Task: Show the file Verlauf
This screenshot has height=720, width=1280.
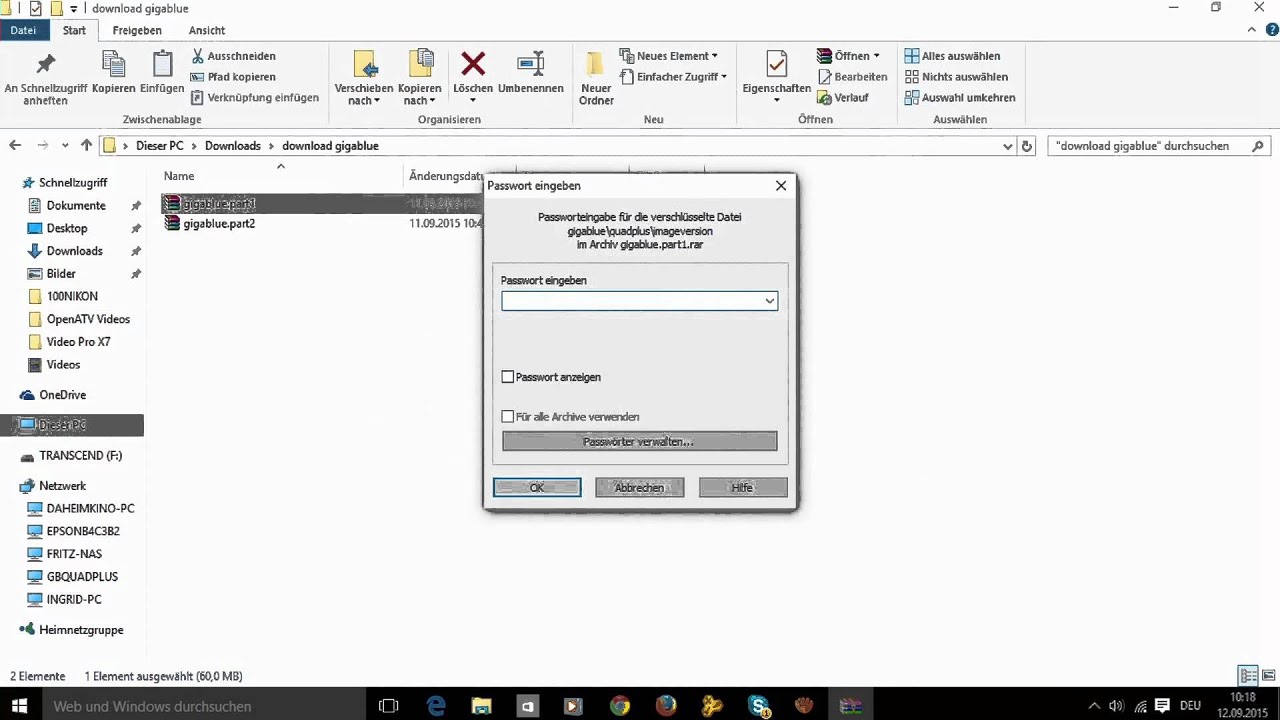Action: (x=843, y=98)
